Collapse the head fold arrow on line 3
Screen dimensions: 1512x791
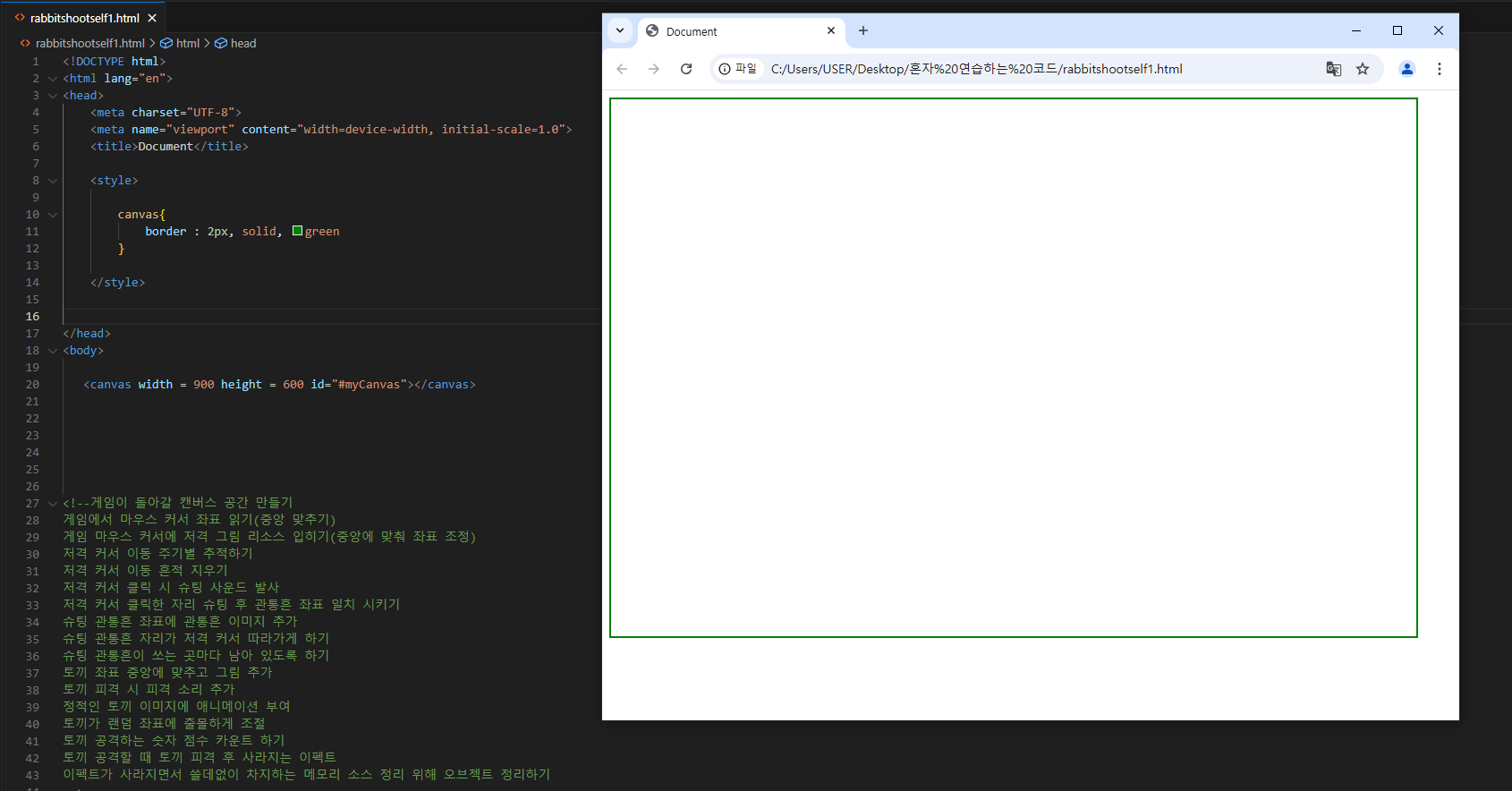(53, 96)
